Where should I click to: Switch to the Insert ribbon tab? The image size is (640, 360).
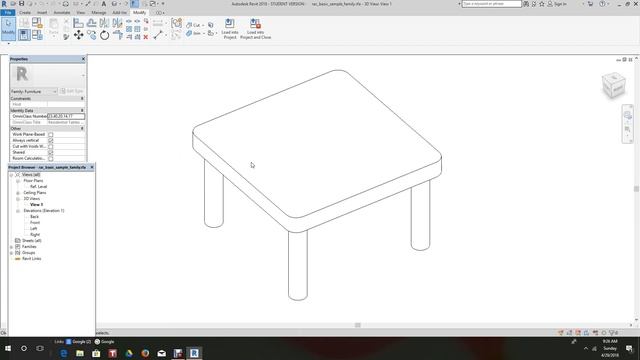click(x=42, y=13)
